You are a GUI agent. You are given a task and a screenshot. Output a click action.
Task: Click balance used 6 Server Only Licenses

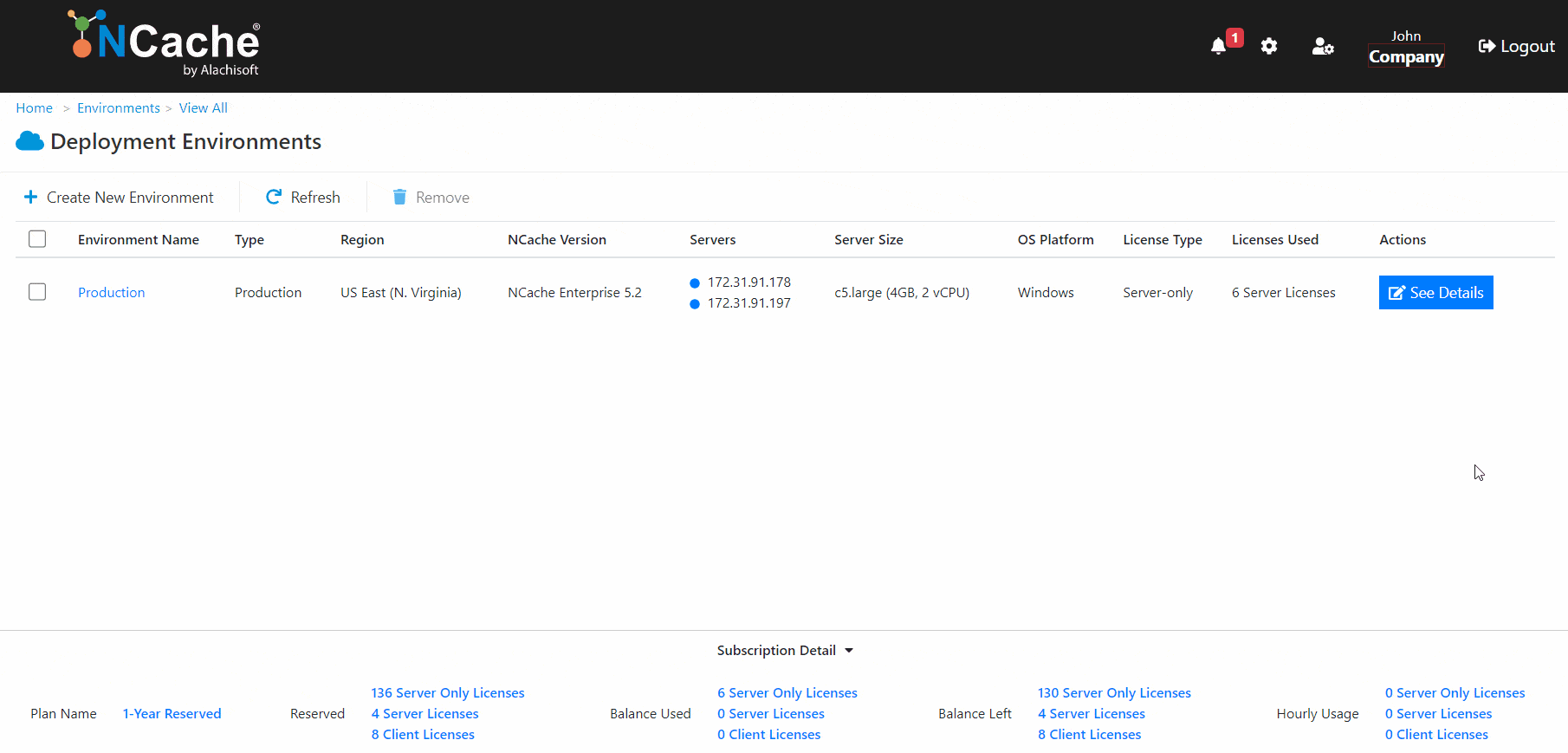click(x=787, y=693)
